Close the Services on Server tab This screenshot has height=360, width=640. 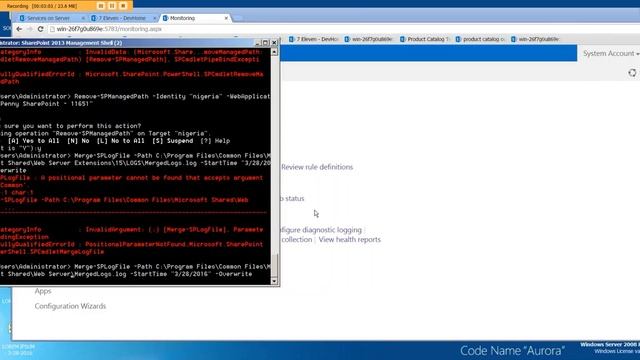coord(83,18)
